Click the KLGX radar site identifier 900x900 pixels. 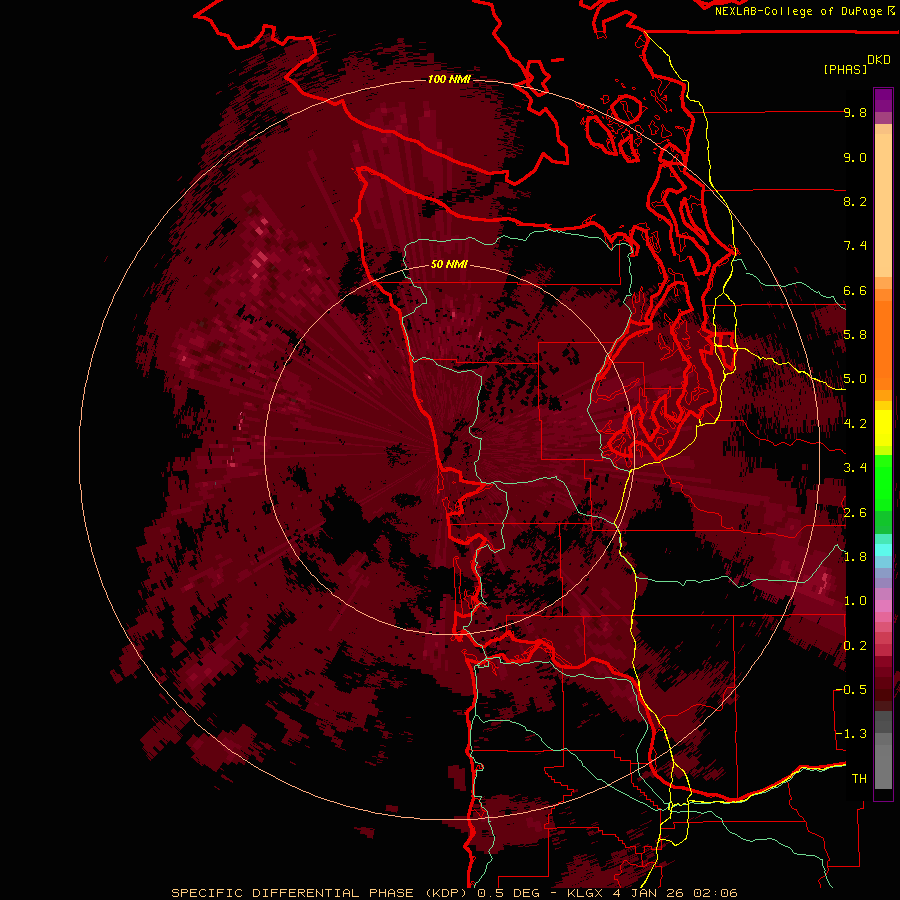click(x=585, y=893)
